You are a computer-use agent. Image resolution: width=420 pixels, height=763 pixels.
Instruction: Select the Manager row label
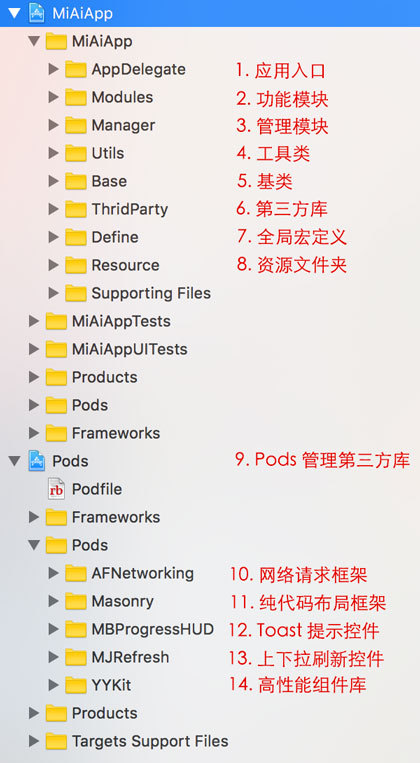pos(124,126)
